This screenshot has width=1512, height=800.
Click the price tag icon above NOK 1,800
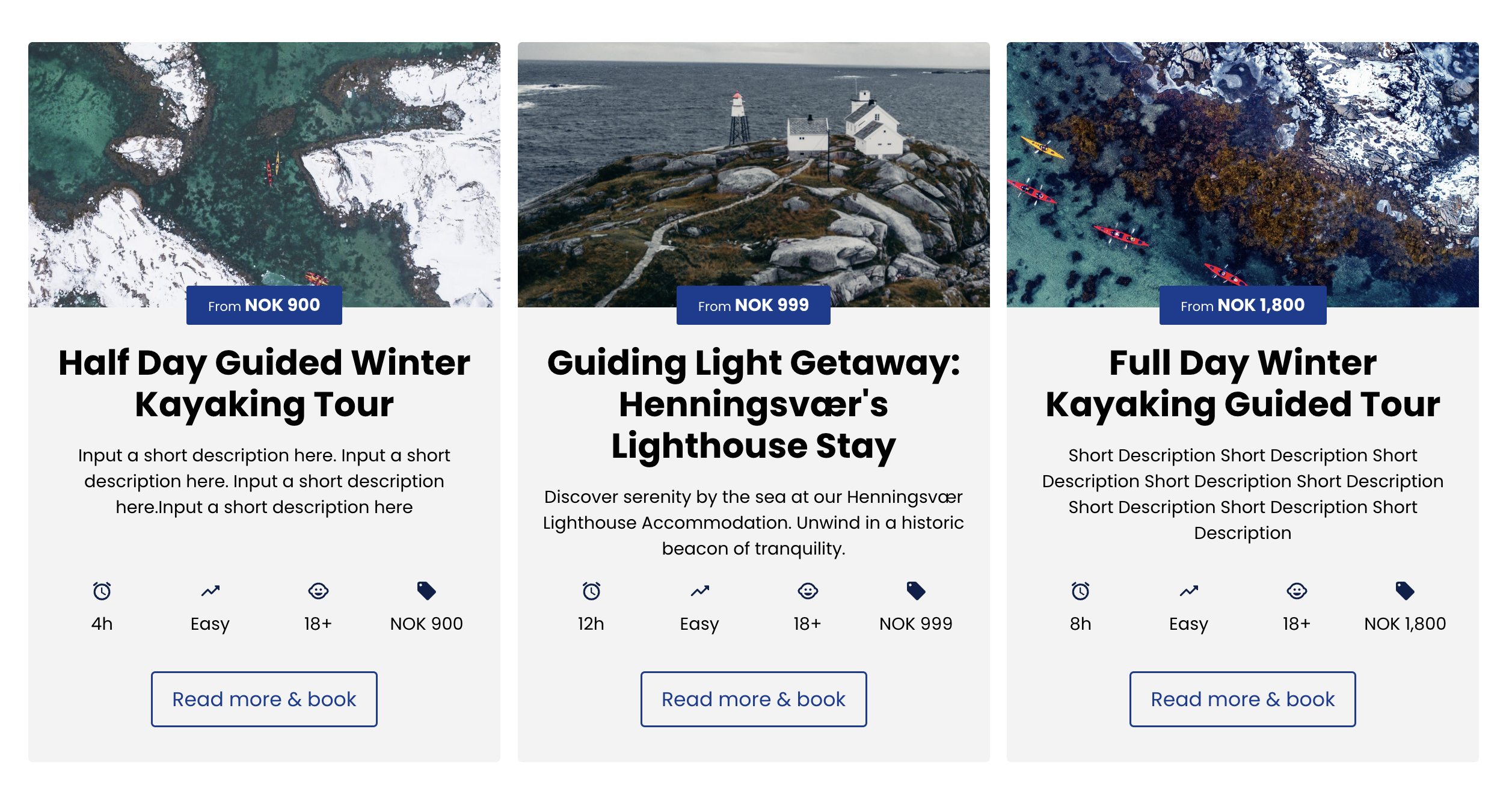[x=1405, y=591]
